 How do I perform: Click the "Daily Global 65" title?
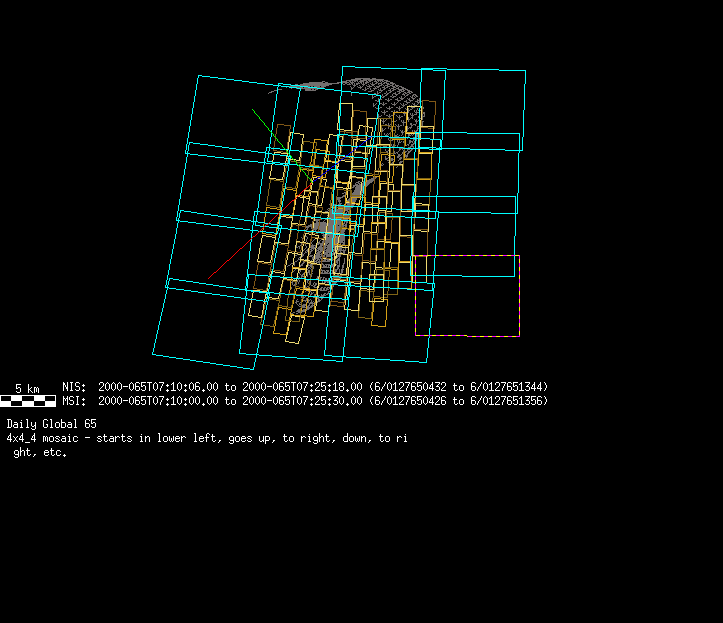coord(51,424)
